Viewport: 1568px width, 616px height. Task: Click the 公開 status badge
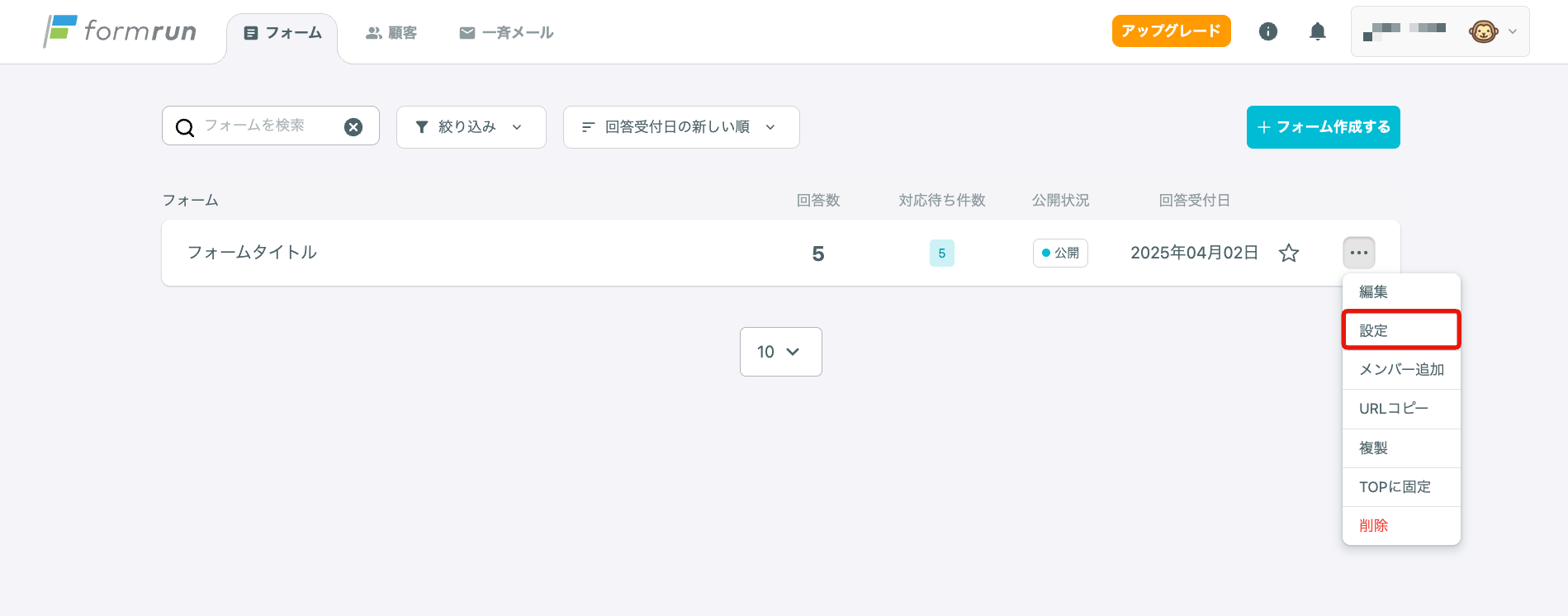point(1060,253)
